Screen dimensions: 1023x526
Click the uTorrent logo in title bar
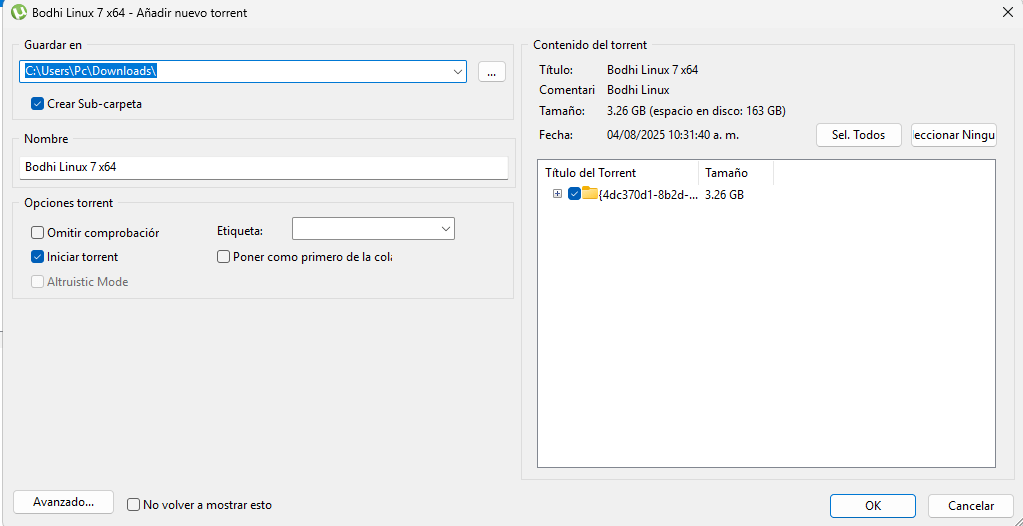(x=18, y=13)
